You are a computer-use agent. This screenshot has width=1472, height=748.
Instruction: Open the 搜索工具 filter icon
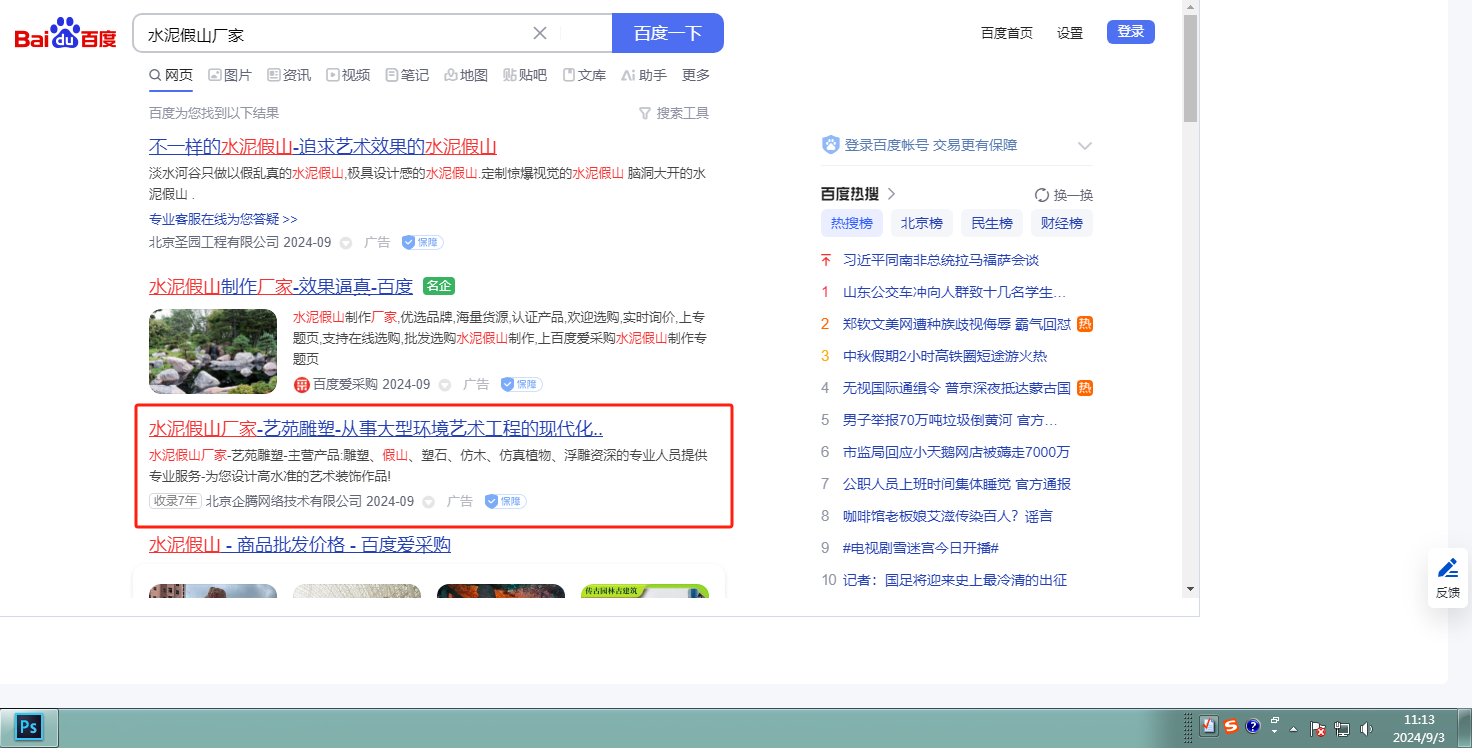[645, 113]
